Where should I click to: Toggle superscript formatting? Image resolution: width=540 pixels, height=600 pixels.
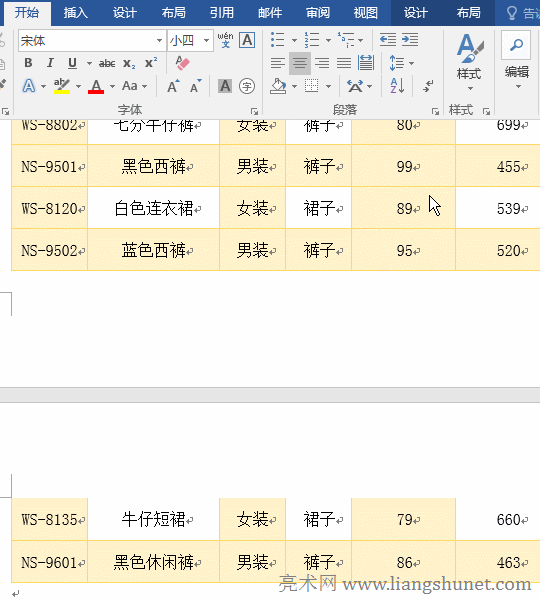tap(151, 63)
